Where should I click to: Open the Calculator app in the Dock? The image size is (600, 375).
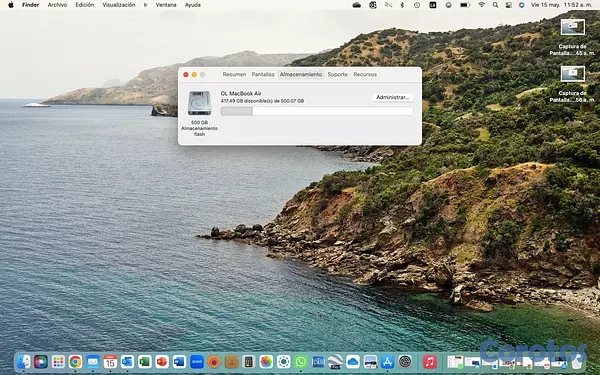(x=249, y=361)
